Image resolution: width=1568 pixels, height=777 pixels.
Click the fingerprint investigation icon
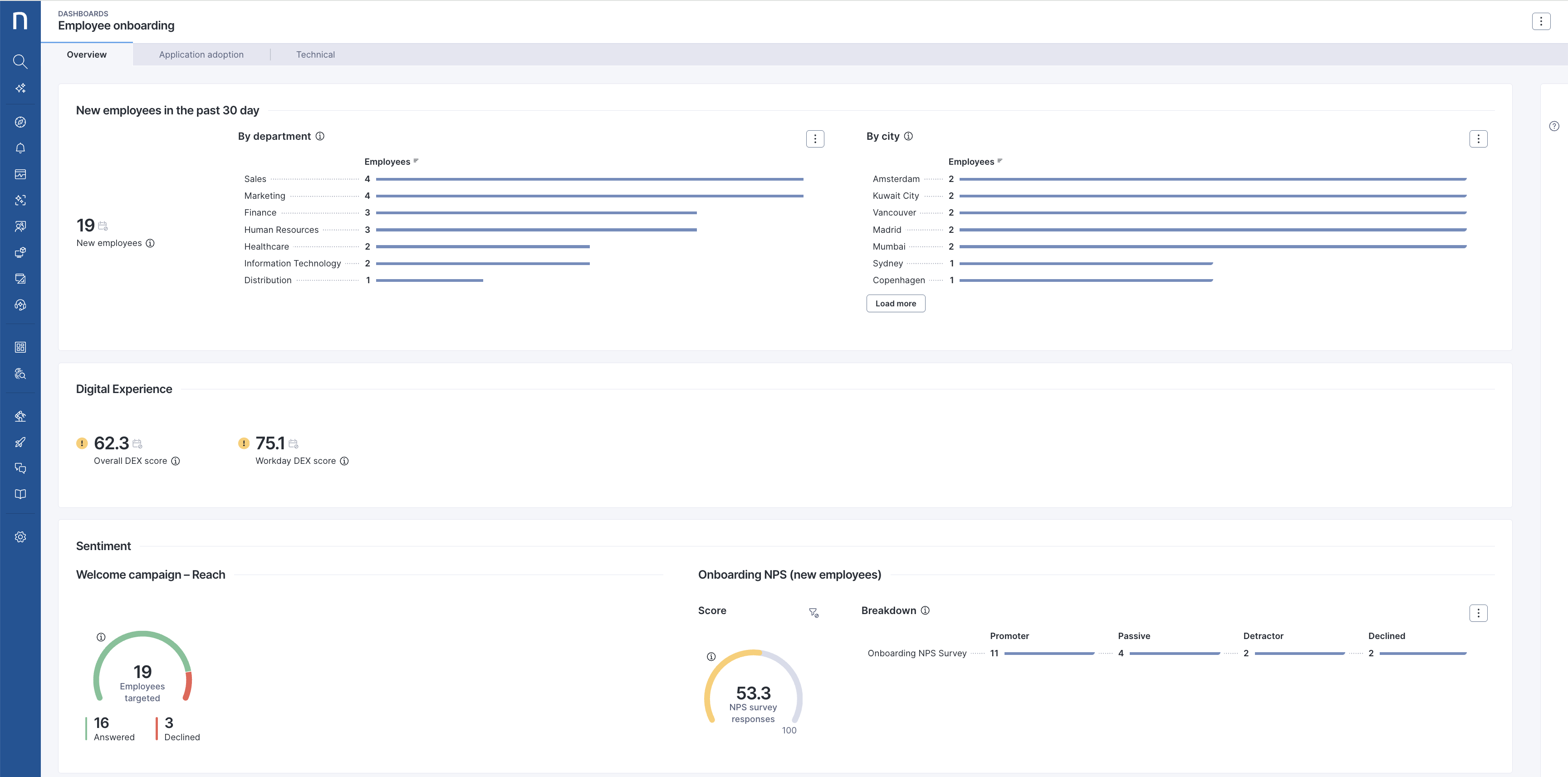[x=20, y=373]
